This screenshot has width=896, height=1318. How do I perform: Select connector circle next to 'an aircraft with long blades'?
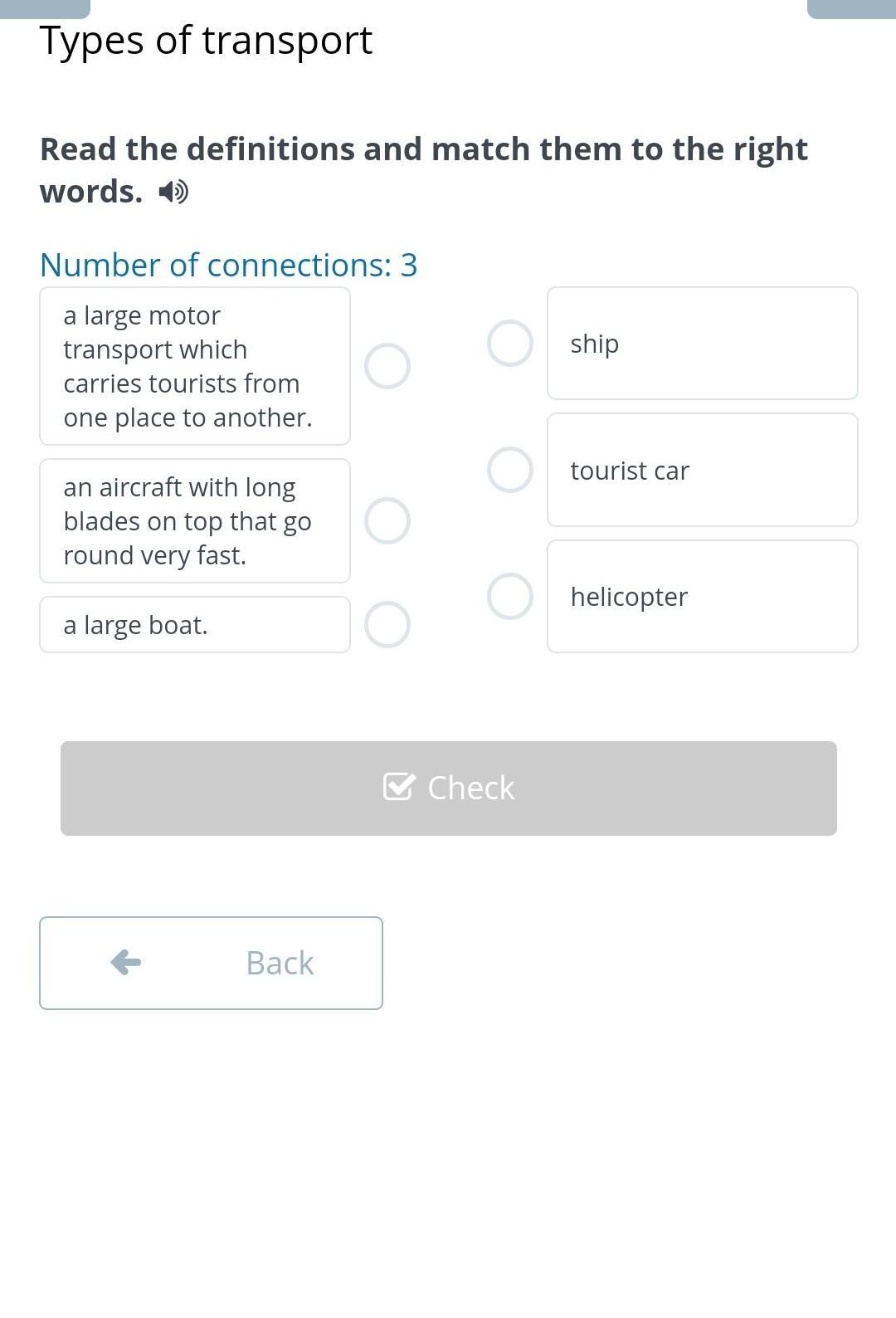pos(387,521)
